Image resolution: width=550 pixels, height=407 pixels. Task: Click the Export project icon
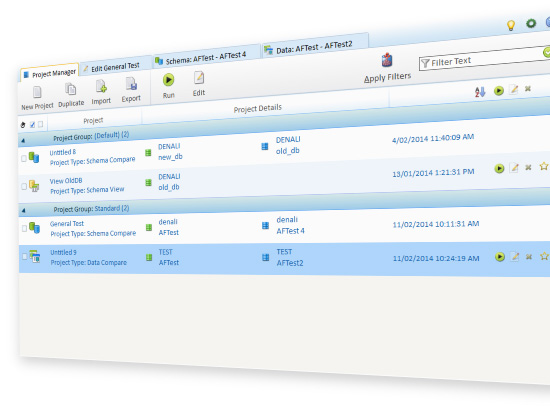[131, 84]
